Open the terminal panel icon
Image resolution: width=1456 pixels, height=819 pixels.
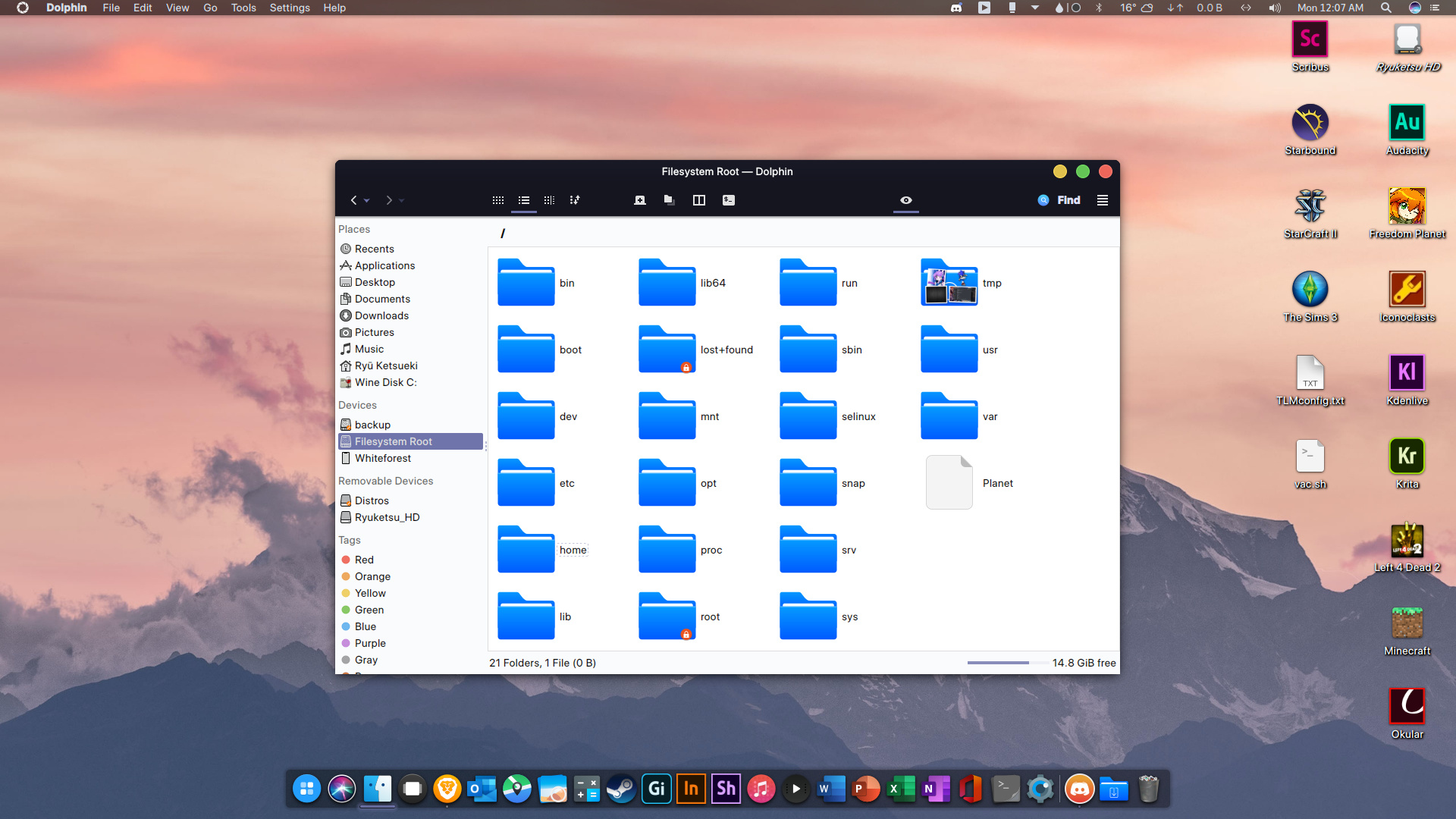[x=729, y=200]
